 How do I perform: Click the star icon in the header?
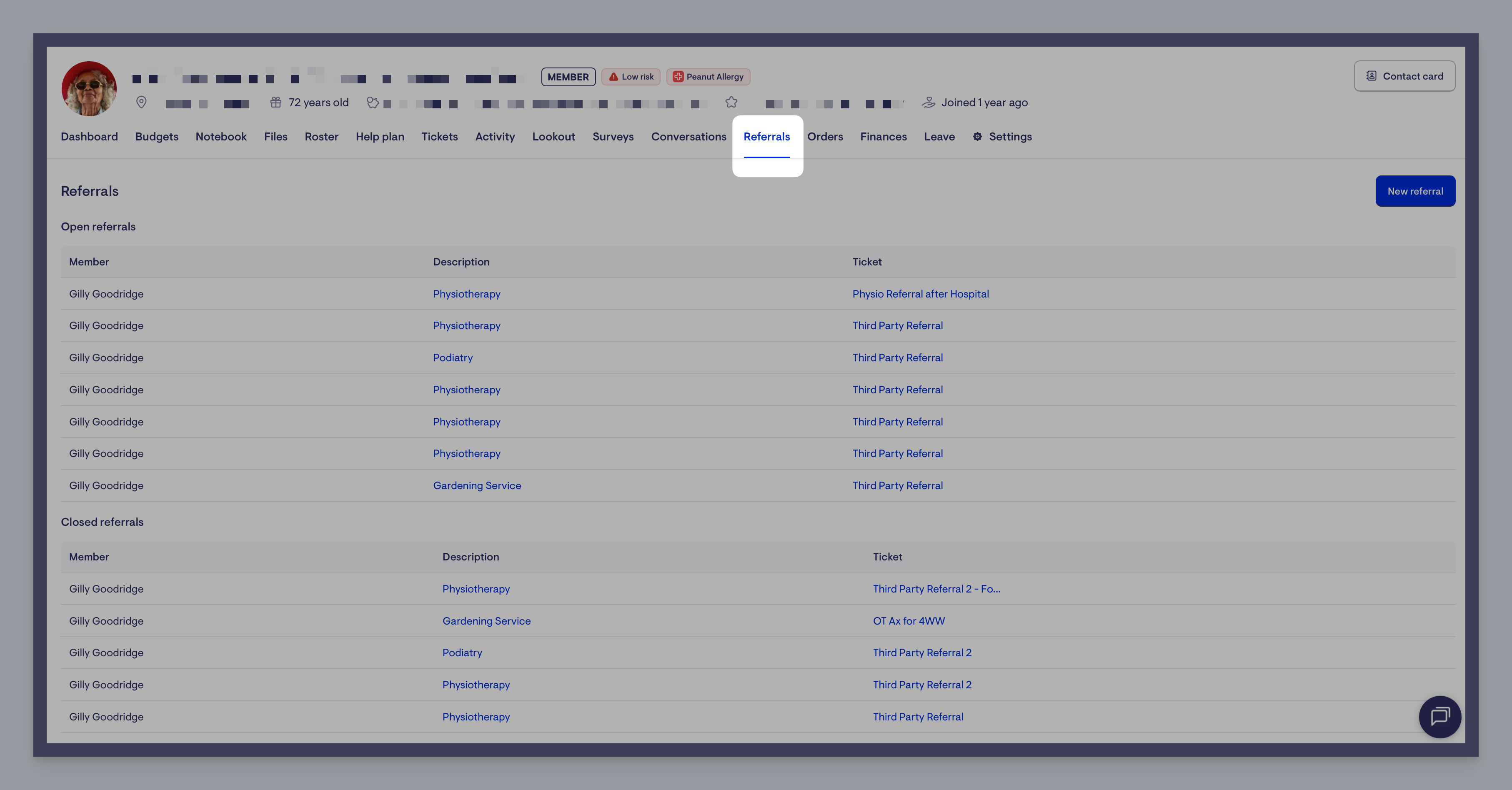pyautogui.click(x=731, y=103)
